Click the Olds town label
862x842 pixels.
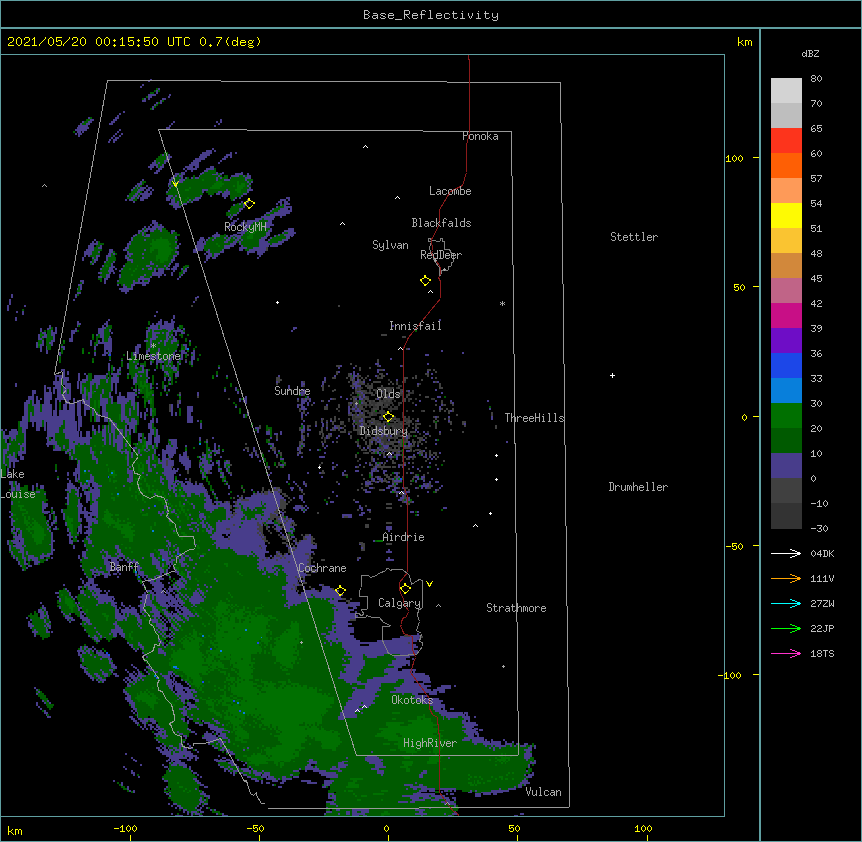coord(388,394)
